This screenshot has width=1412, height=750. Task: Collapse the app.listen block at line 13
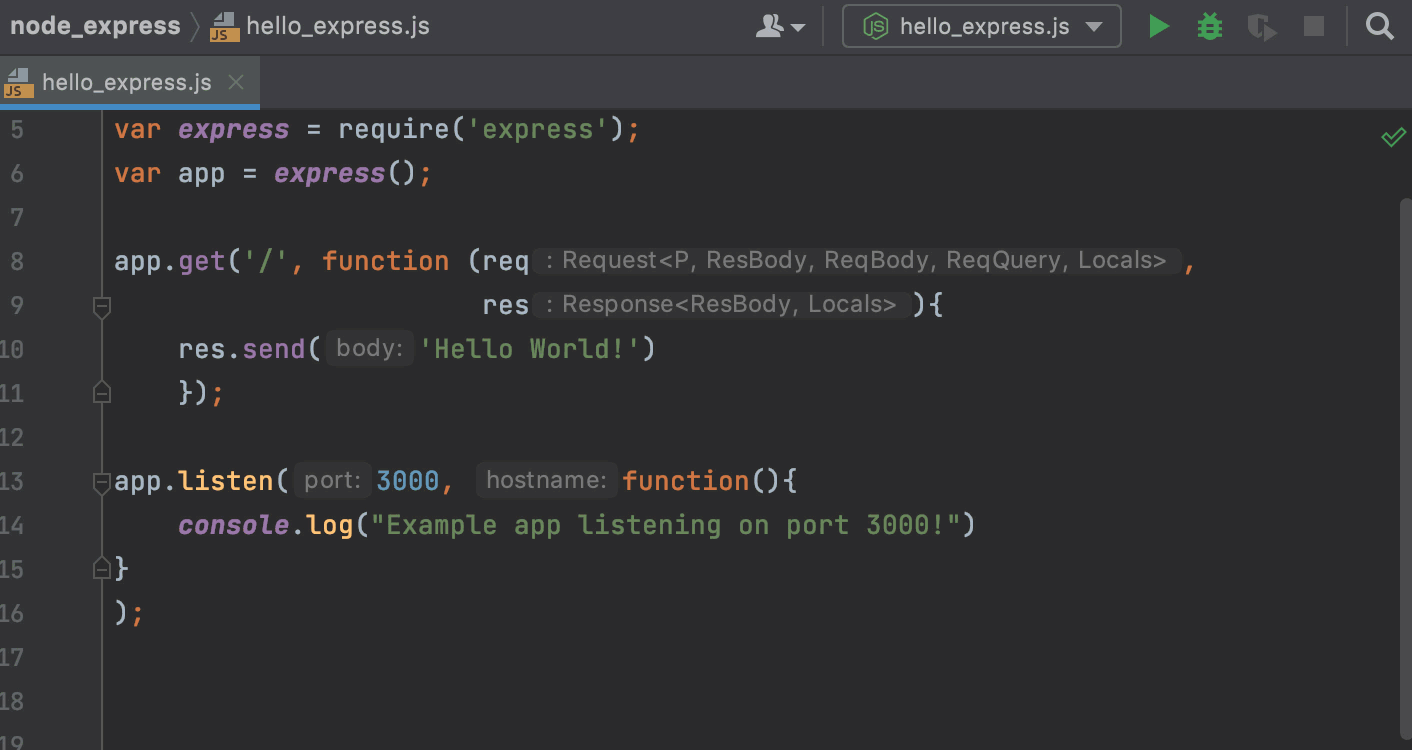(x=101, y=481)
